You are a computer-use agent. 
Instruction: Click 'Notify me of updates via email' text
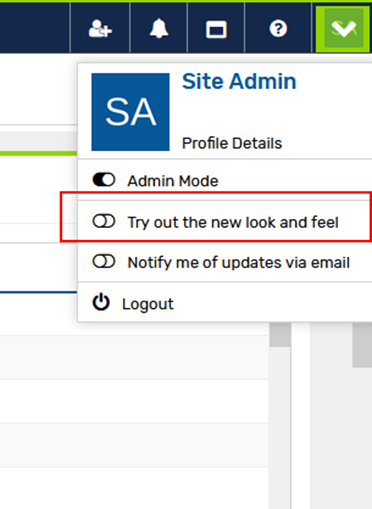(239, 263)
